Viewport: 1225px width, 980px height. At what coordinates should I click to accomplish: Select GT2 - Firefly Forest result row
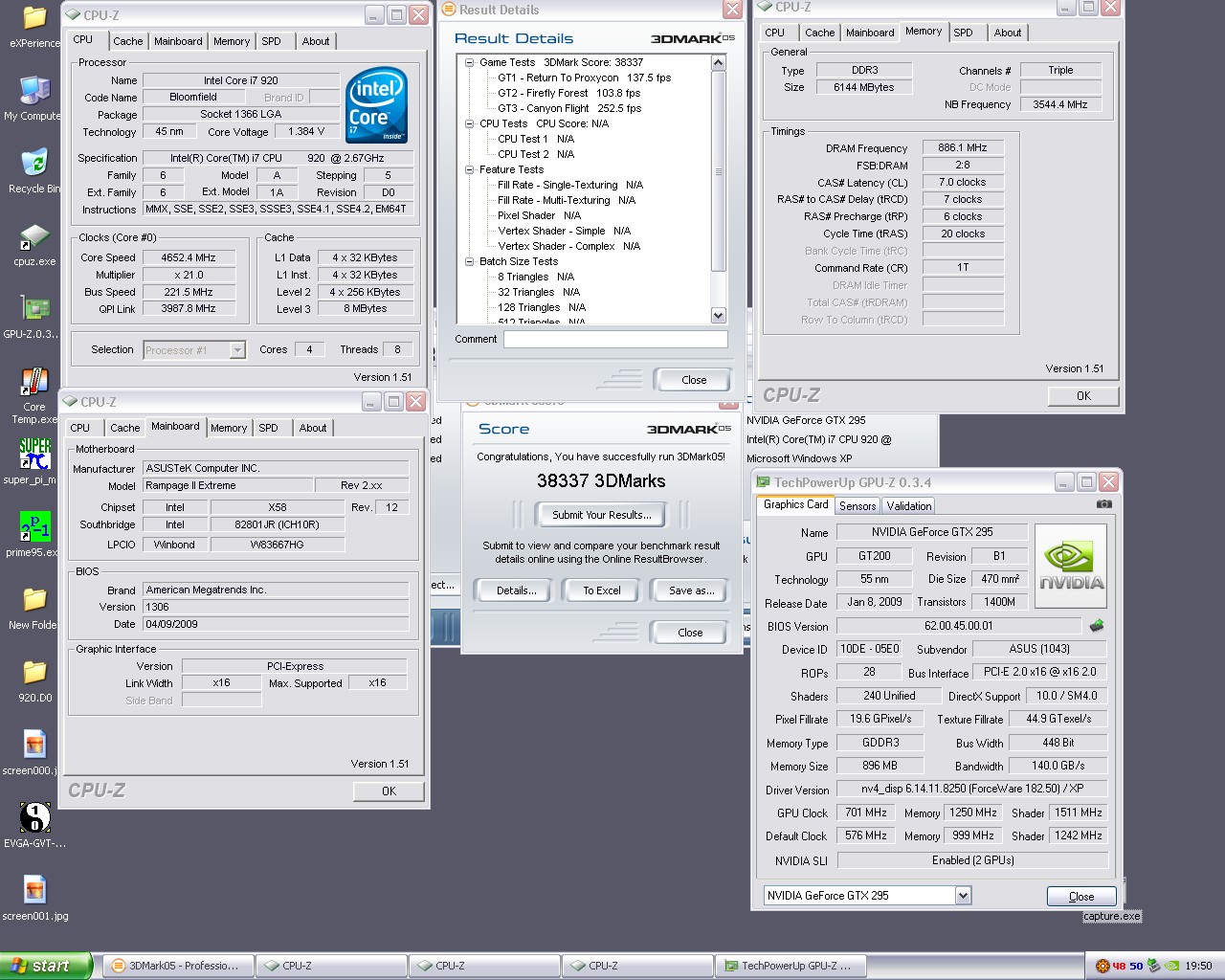tap(569, 93)
